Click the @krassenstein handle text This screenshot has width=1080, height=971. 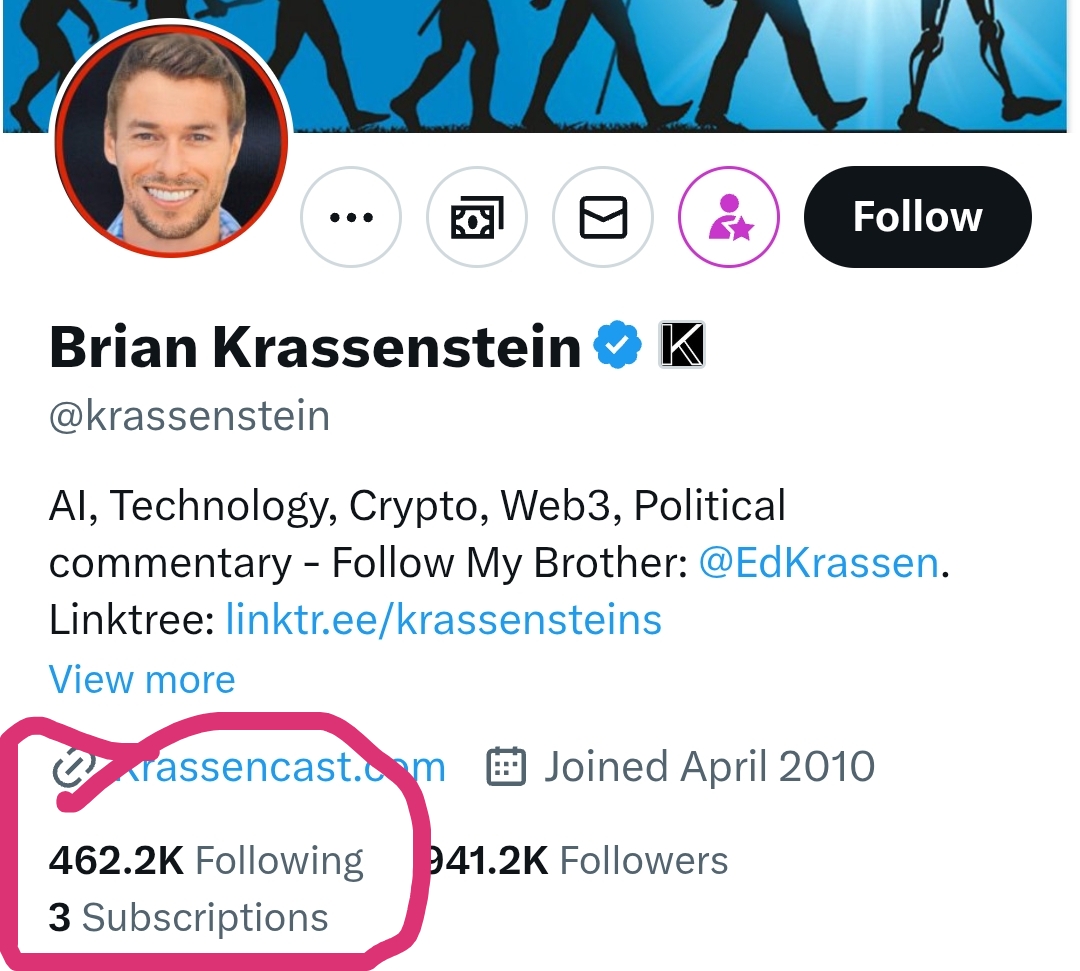click(x=189, y=415)
